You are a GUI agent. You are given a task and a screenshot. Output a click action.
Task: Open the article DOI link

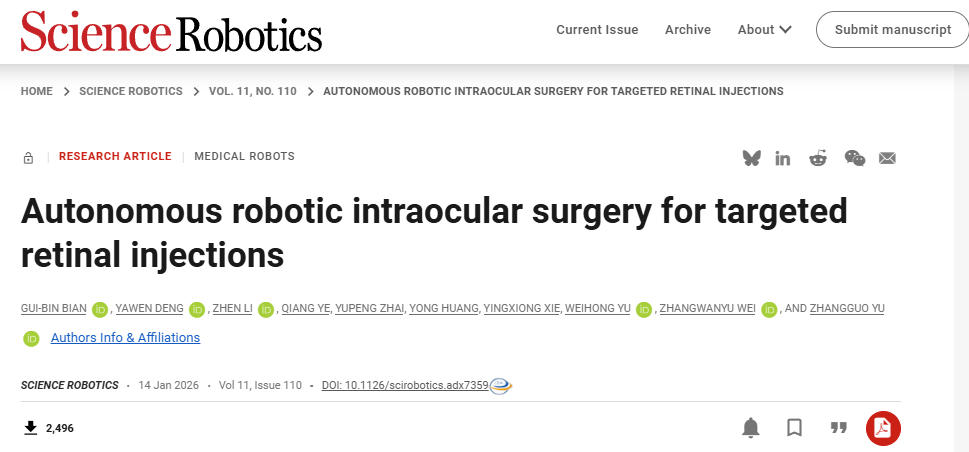click(405, 386)
